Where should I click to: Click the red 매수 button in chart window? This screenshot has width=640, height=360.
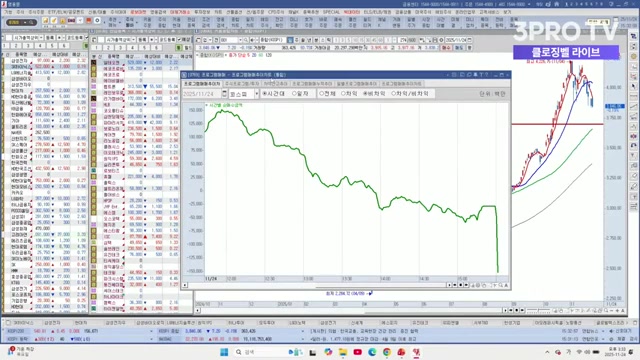(x=446, y=48)
